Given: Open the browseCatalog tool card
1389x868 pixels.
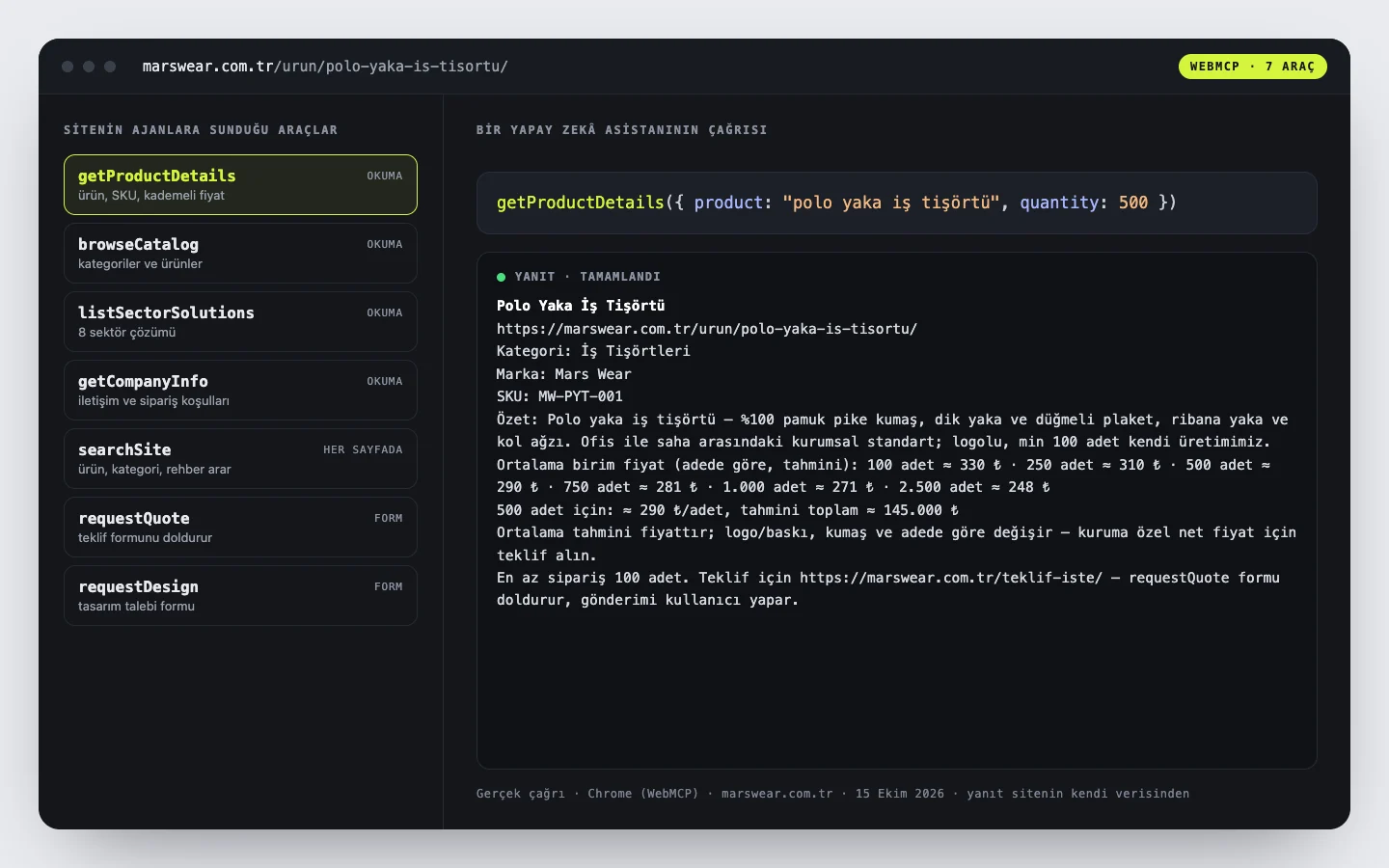Looking at the screenshot, I should tap(240, 253).
